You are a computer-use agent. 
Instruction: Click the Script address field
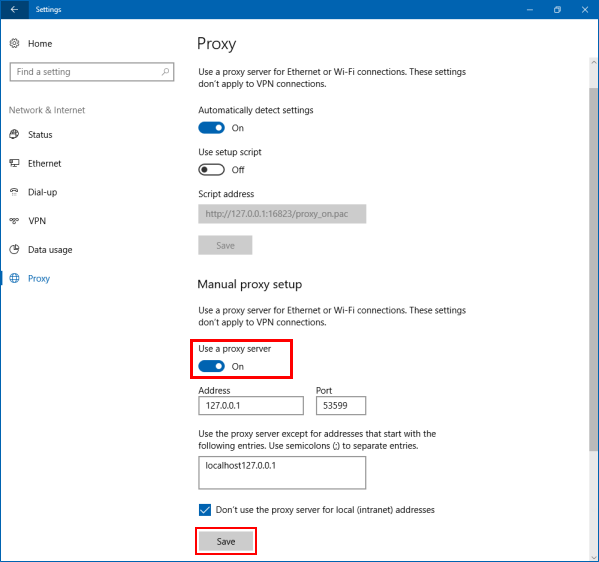pyautogui.click(x=282, y=214)
